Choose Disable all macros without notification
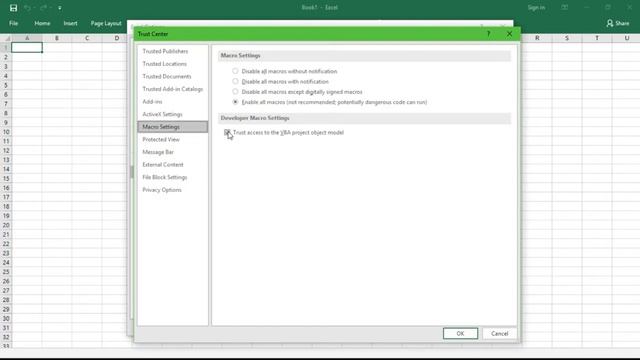 (235, 71)
